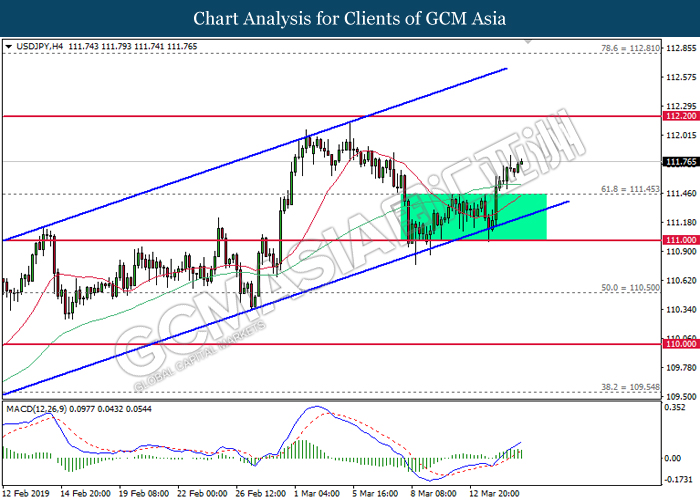Select the current price tag 111.765
Viewport: 700px width, 500px height.
click(x=681, y=162)
